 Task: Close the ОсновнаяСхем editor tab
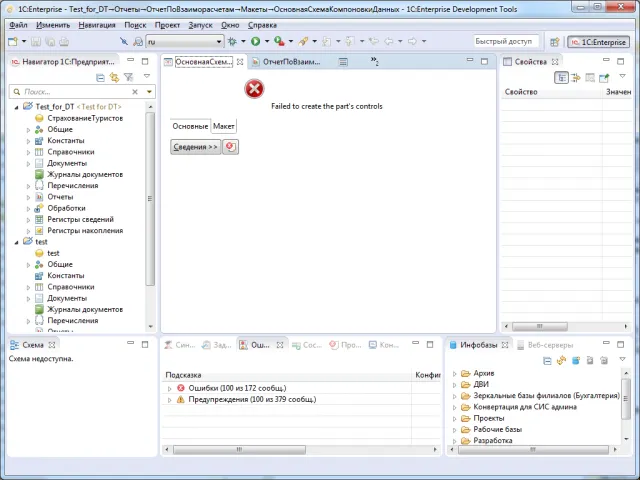[x=240, y=62]
